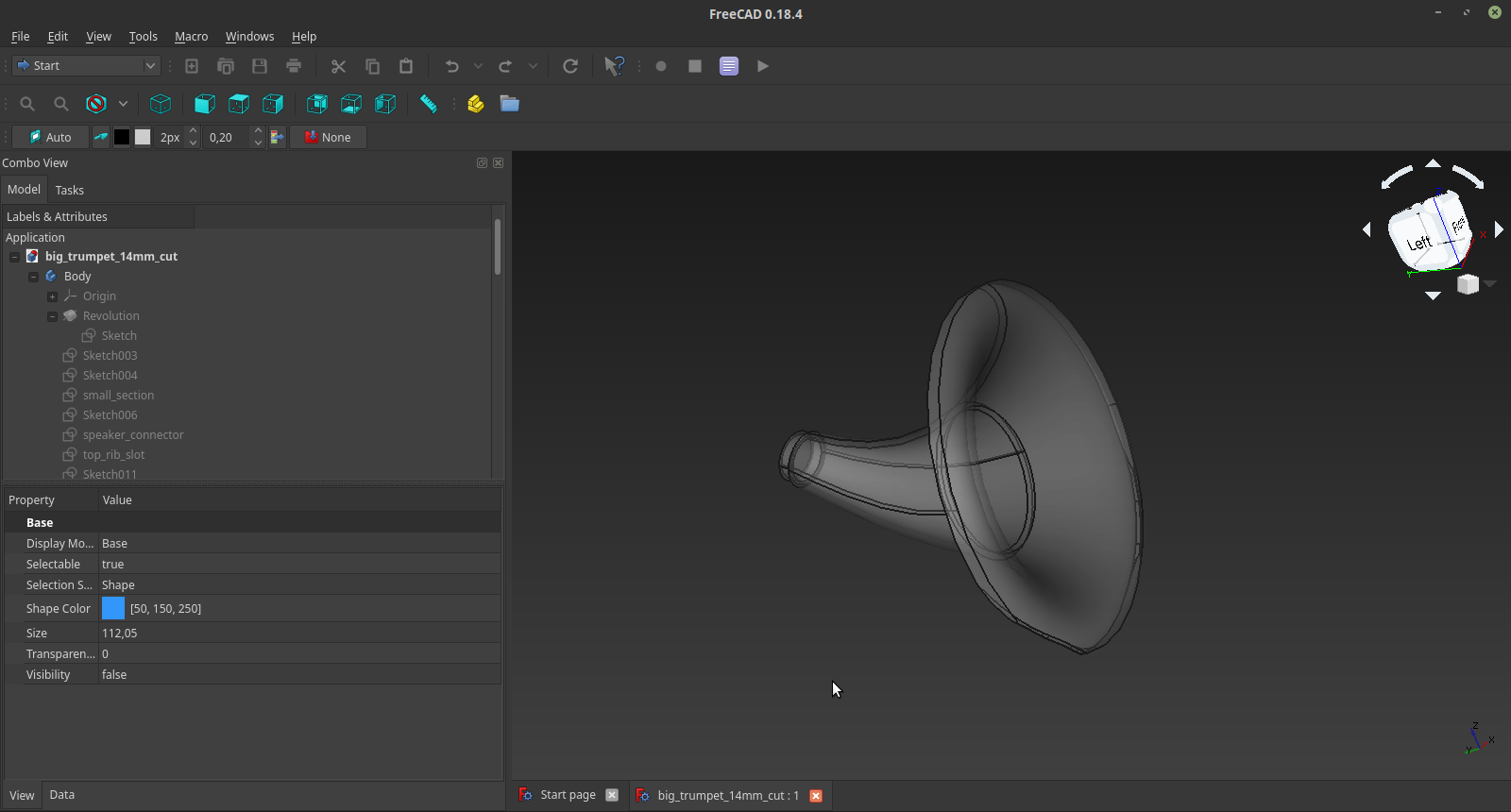Image resolution: width=1511 pixels, height=812 pixels.
Task: Toggle the Auto group button
Action: 50,137
